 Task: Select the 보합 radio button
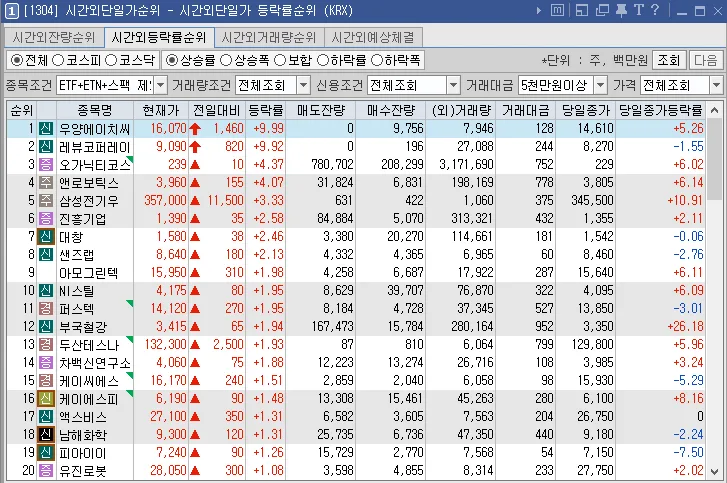point(280,60)
